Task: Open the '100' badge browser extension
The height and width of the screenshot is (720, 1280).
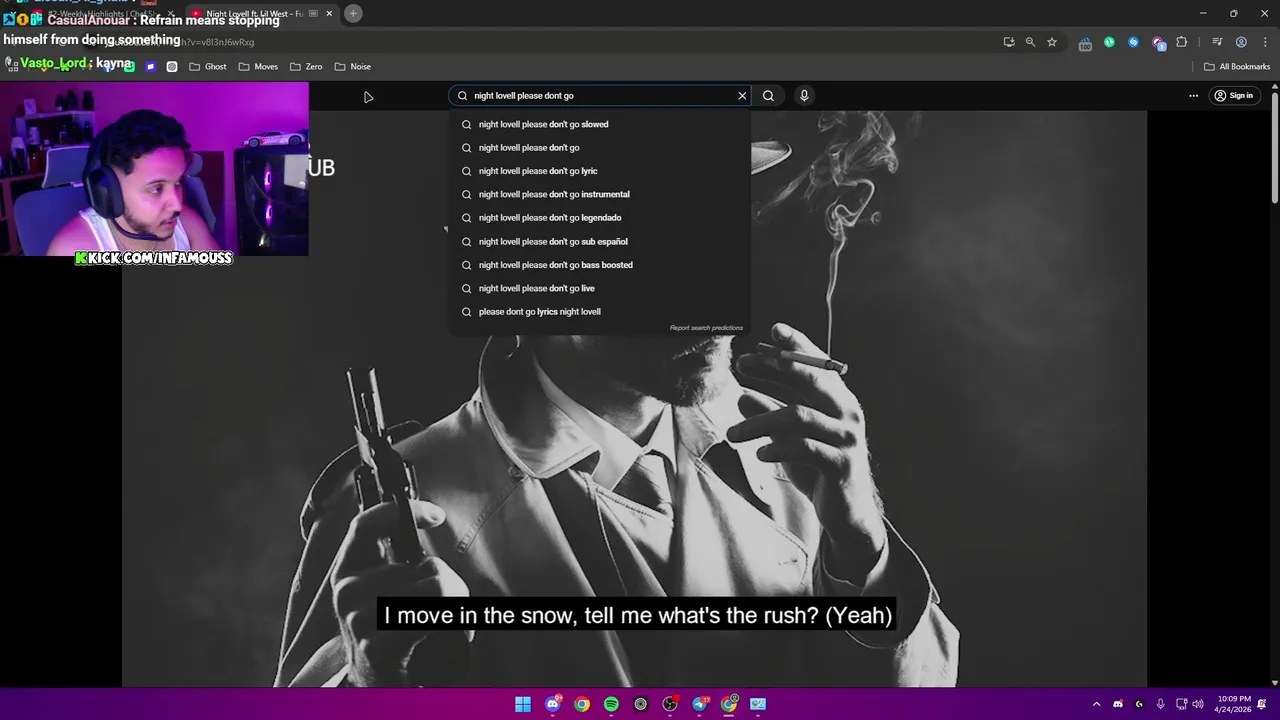Action: 1085,42
